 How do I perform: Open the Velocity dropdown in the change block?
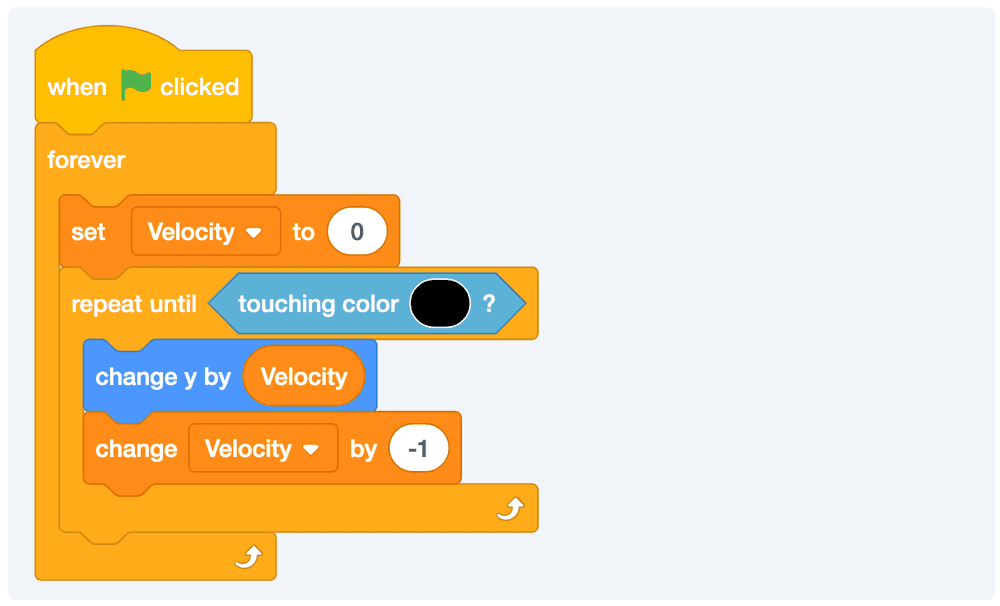pyautogui.click(x=263, y=449)
